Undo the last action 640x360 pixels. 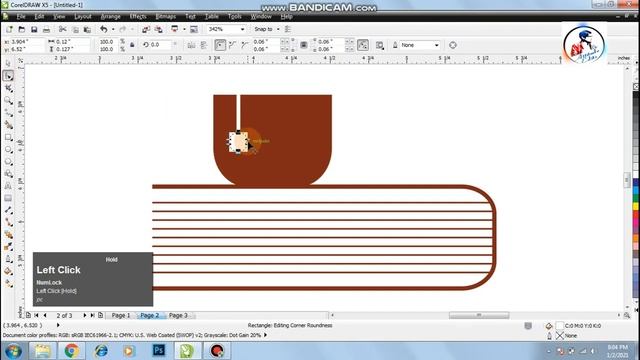click(104, 29)
